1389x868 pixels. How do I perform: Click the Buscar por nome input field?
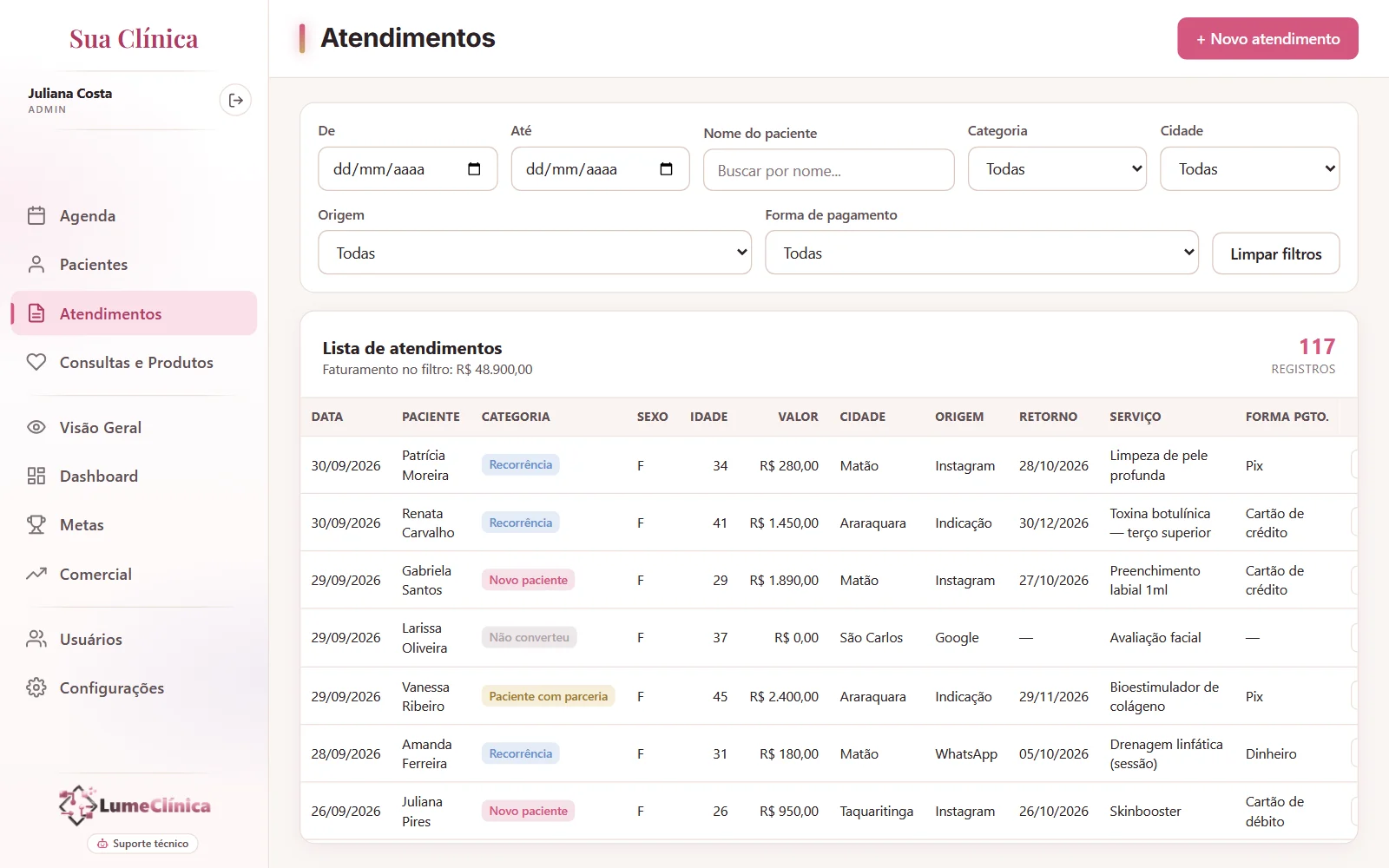pyautogui.click(x=829, y=170)
